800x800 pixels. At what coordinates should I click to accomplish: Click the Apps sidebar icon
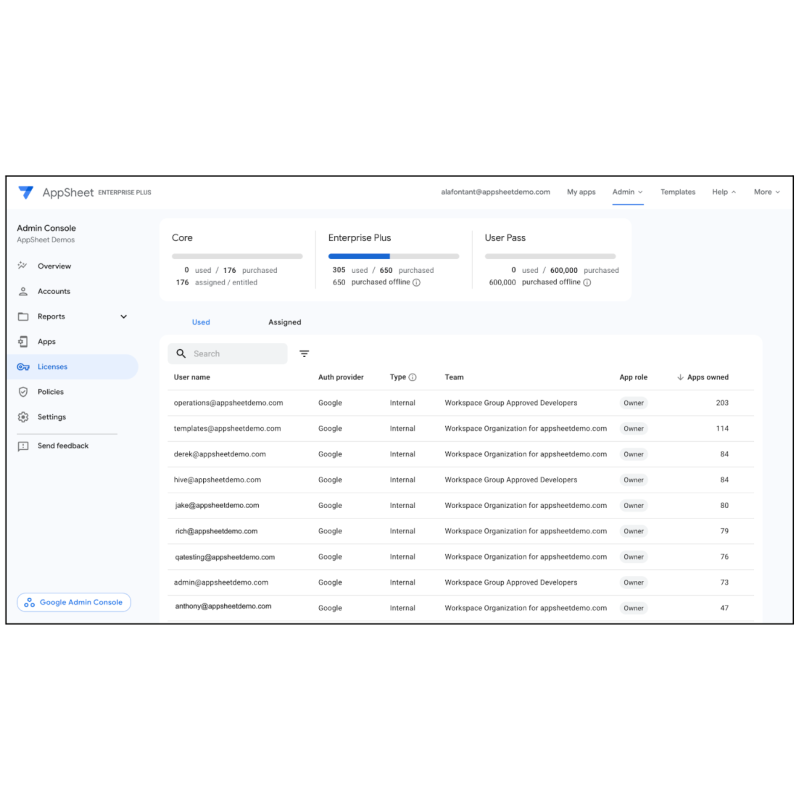[23, 341]
